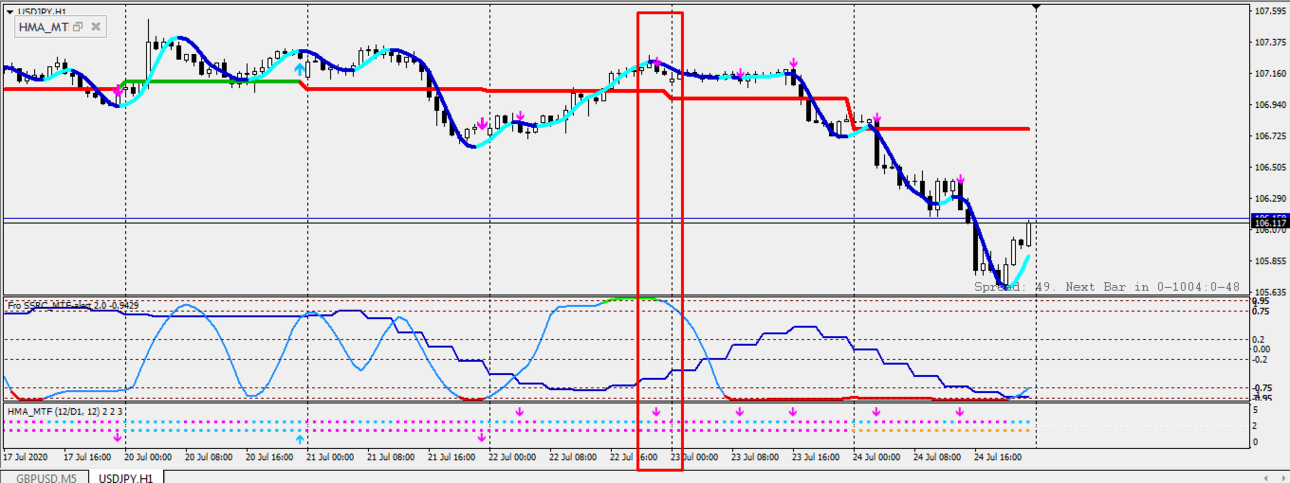Image resolution: width=1290 pixels, height=483 pixels.
Task: Click the 107.595 price axis label
Action: [x=1269, y=11]
